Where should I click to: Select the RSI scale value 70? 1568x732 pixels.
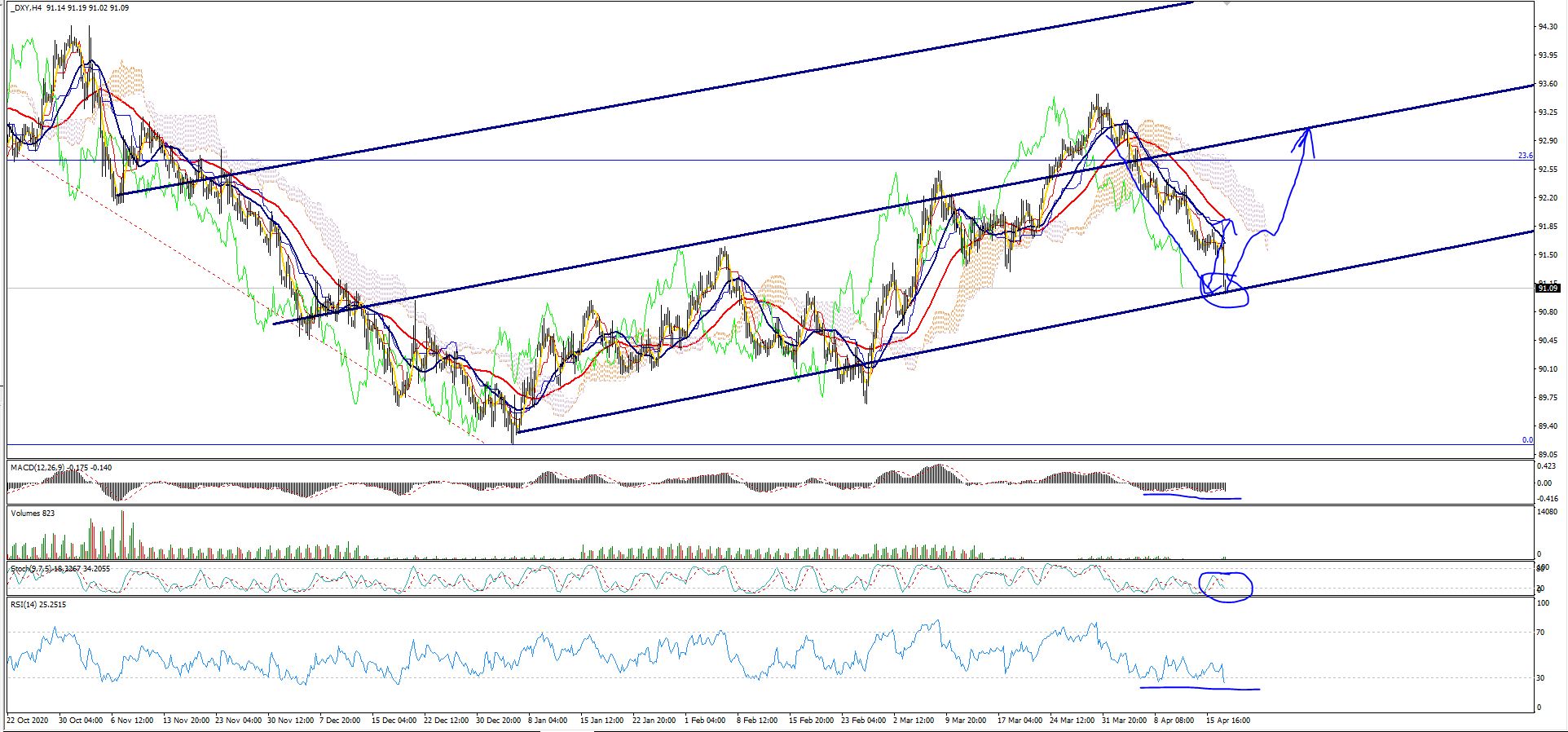pos(1540,633)
